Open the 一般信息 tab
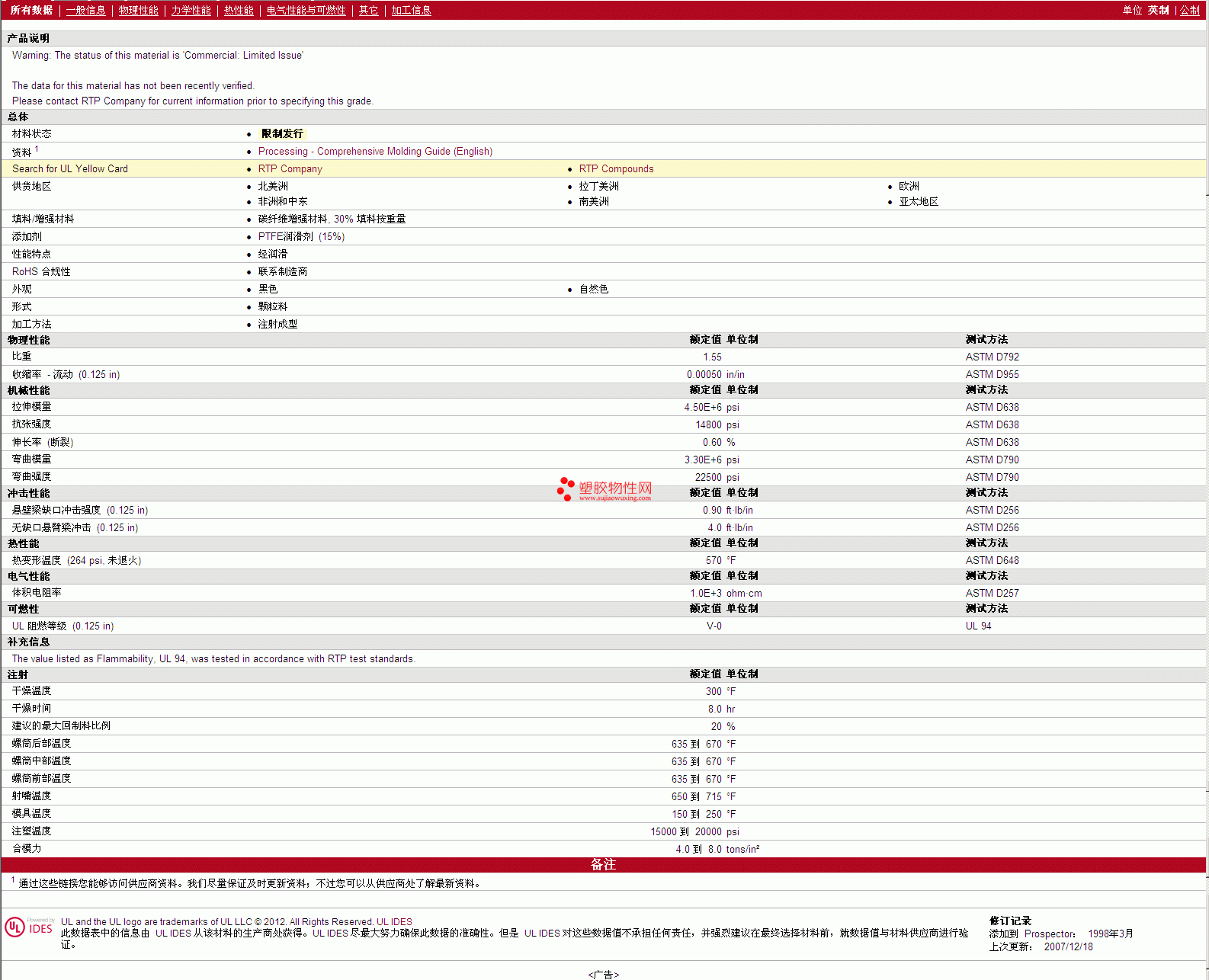This screenshot has width=1209, height=980. 85,10
